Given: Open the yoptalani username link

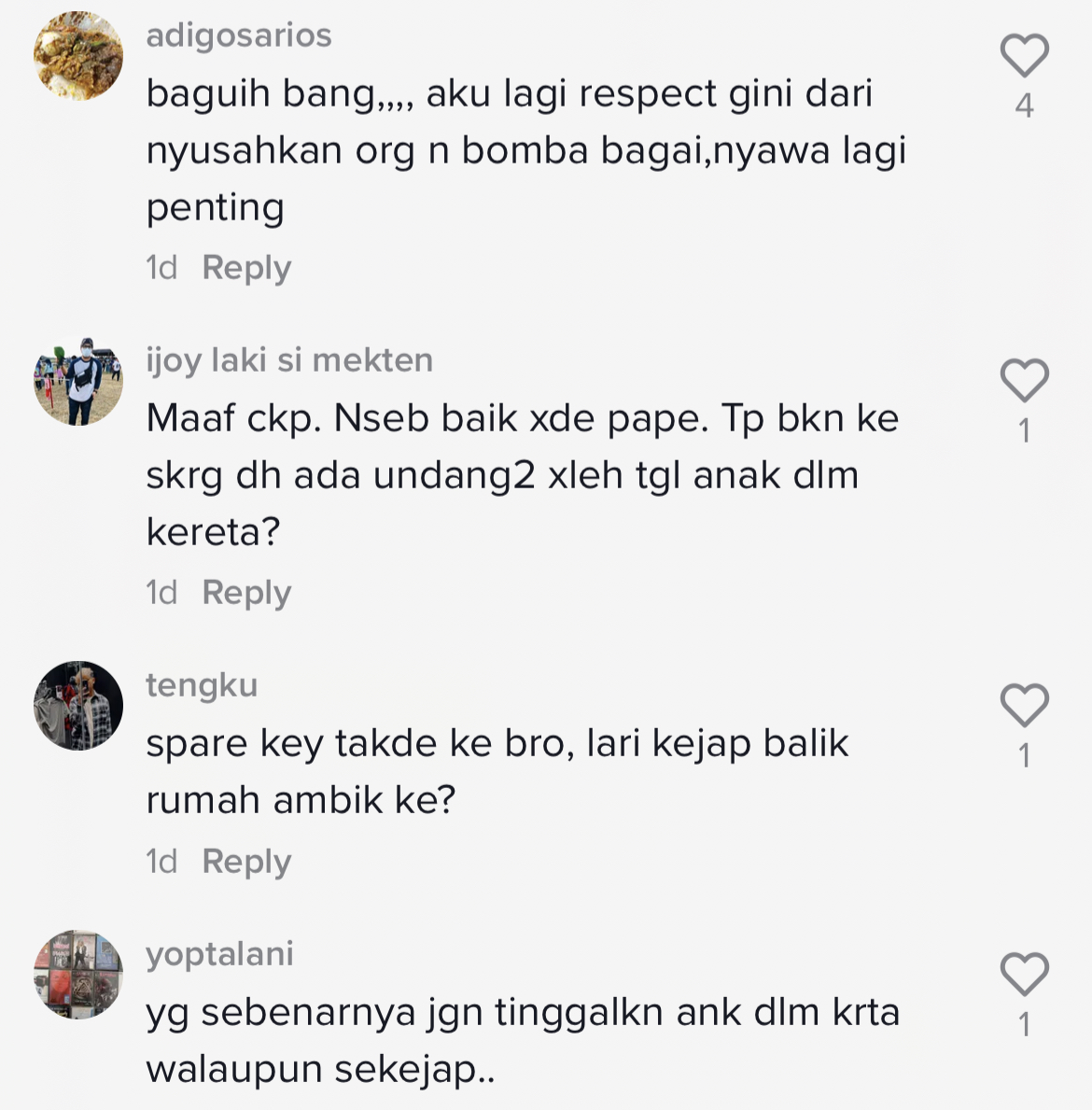Looking at the screenshot, I should pos(219,955).
